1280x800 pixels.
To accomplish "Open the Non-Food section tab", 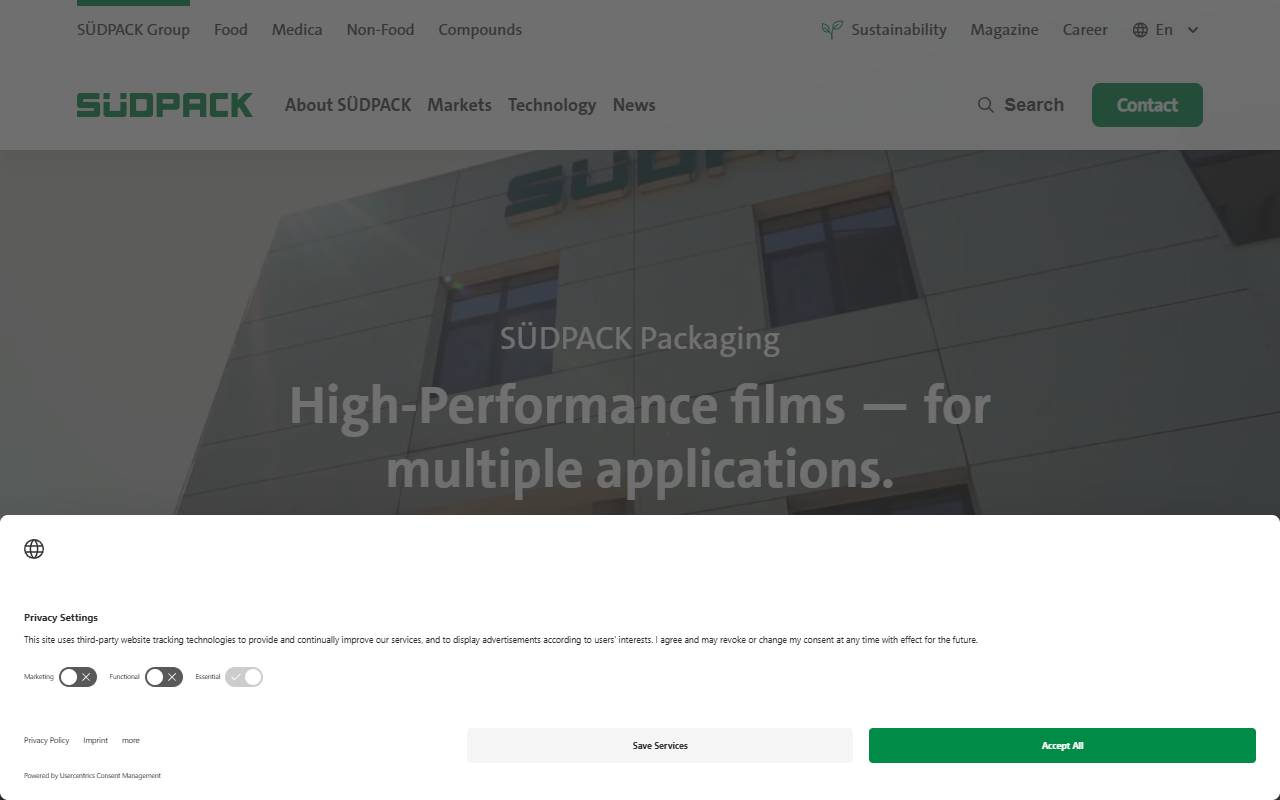I will [x=380, y=30].
